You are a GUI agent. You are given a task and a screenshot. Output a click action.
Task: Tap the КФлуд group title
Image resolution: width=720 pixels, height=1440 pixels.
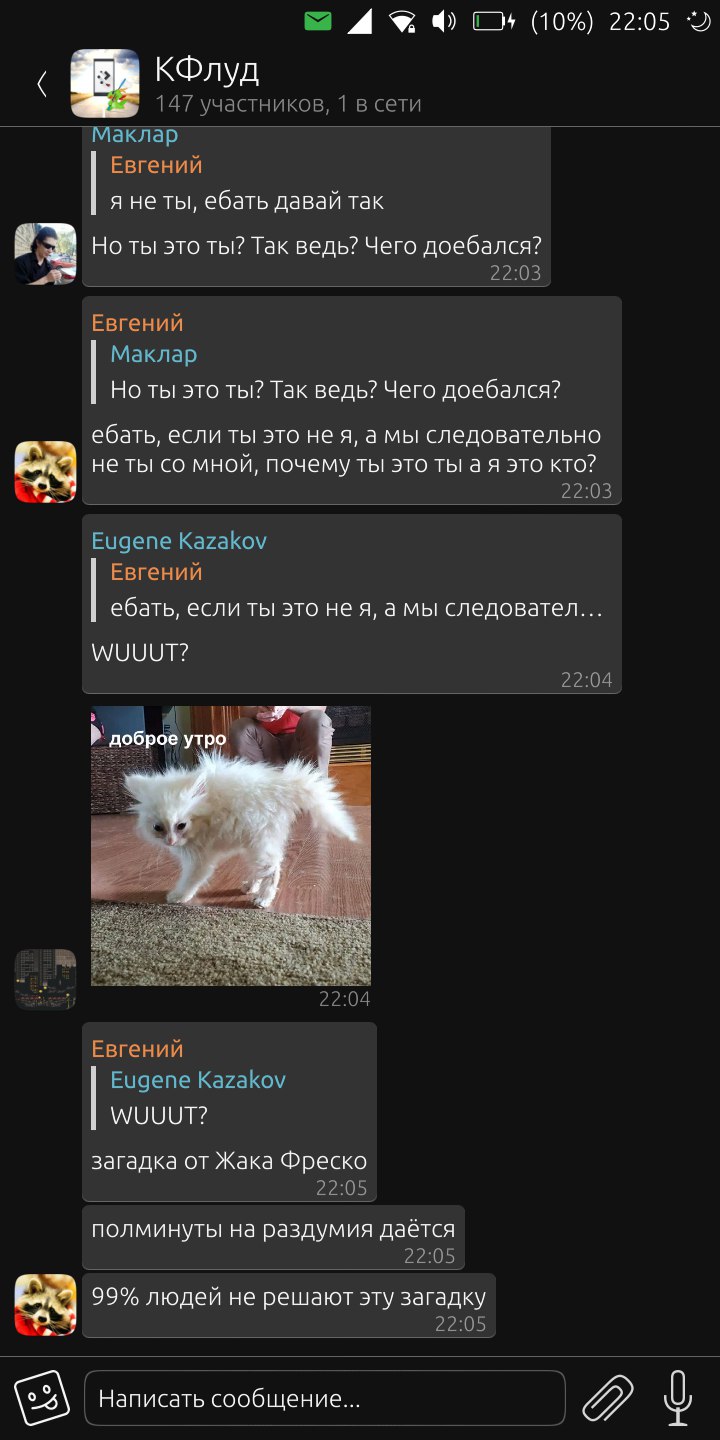tap(206, 69)
